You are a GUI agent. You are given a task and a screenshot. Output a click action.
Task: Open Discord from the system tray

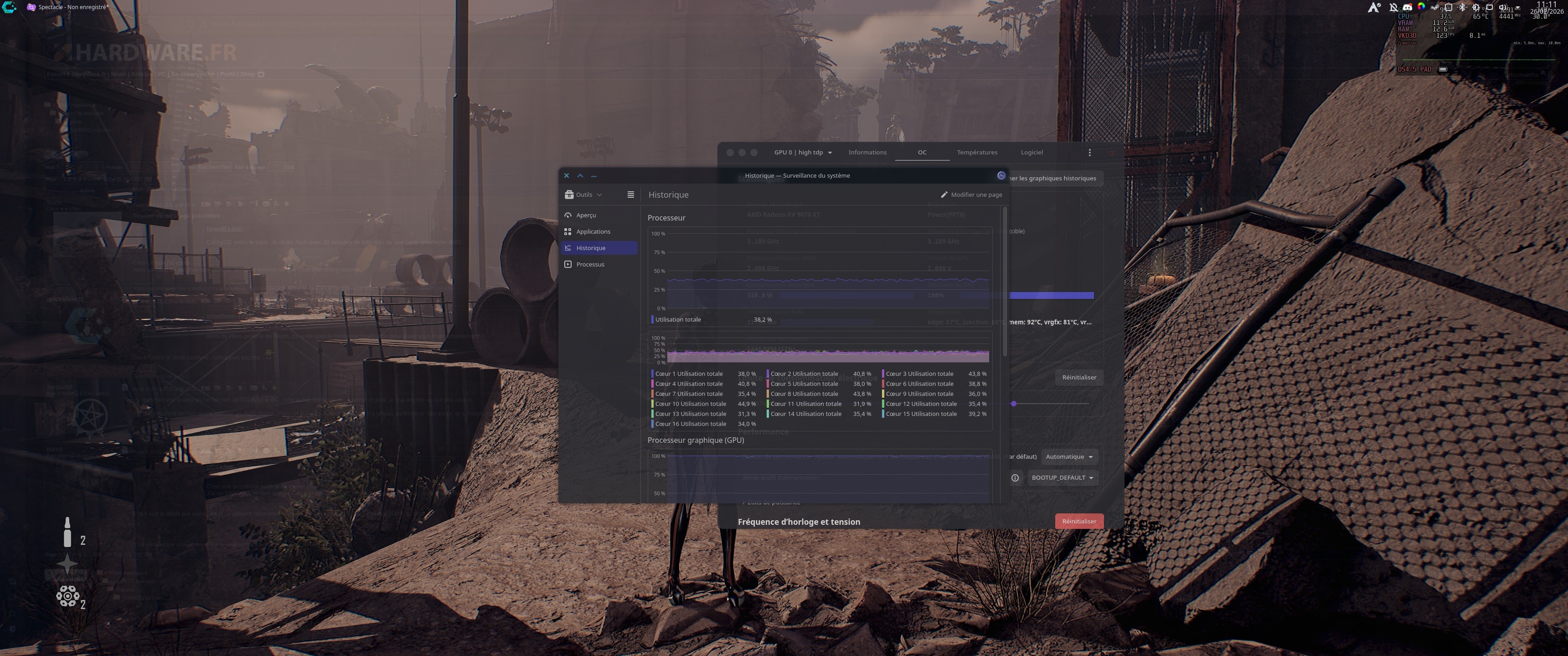[x=1407, y=7]
